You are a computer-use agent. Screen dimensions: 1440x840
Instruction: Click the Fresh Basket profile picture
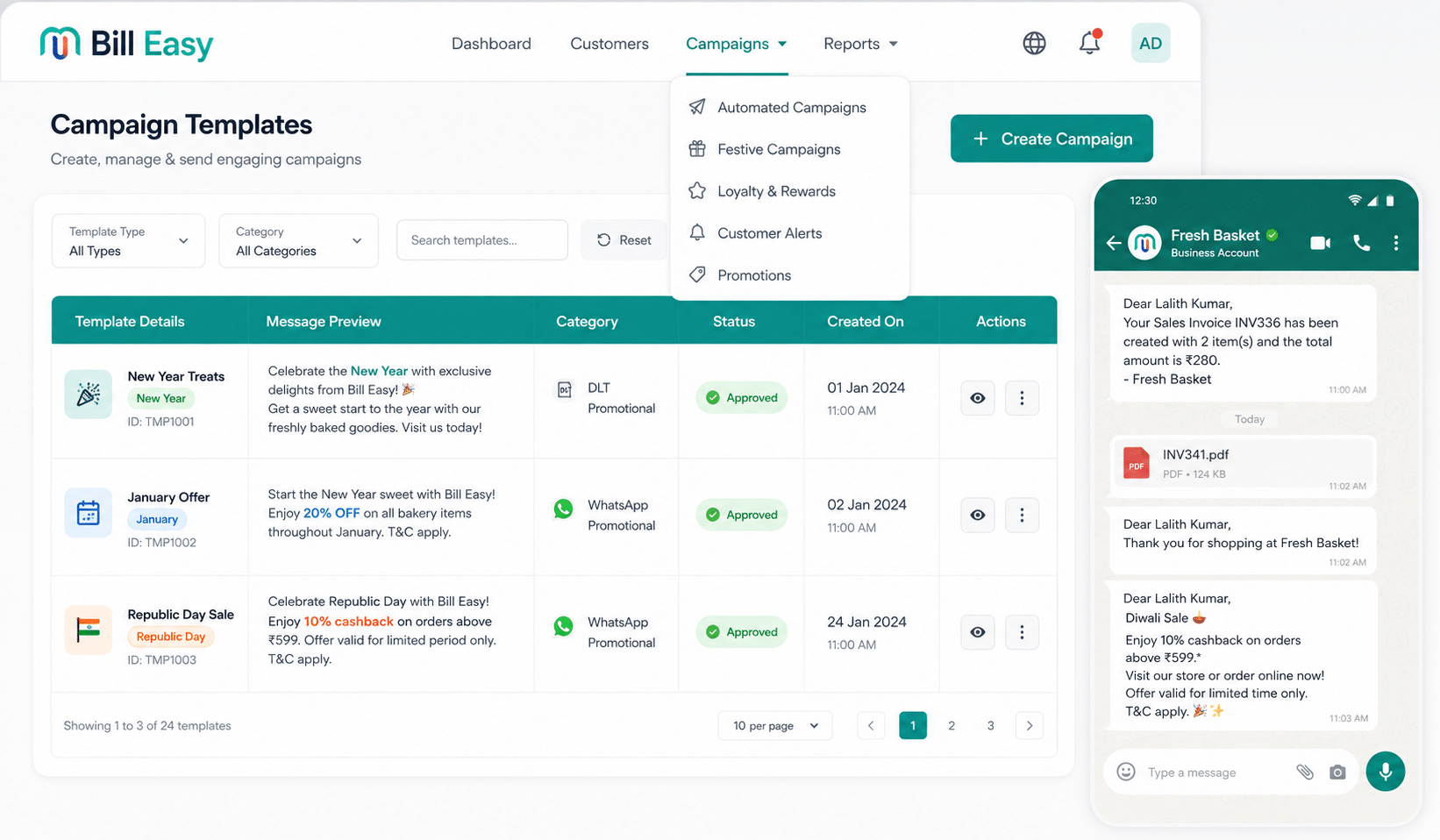click(1144, 243)
